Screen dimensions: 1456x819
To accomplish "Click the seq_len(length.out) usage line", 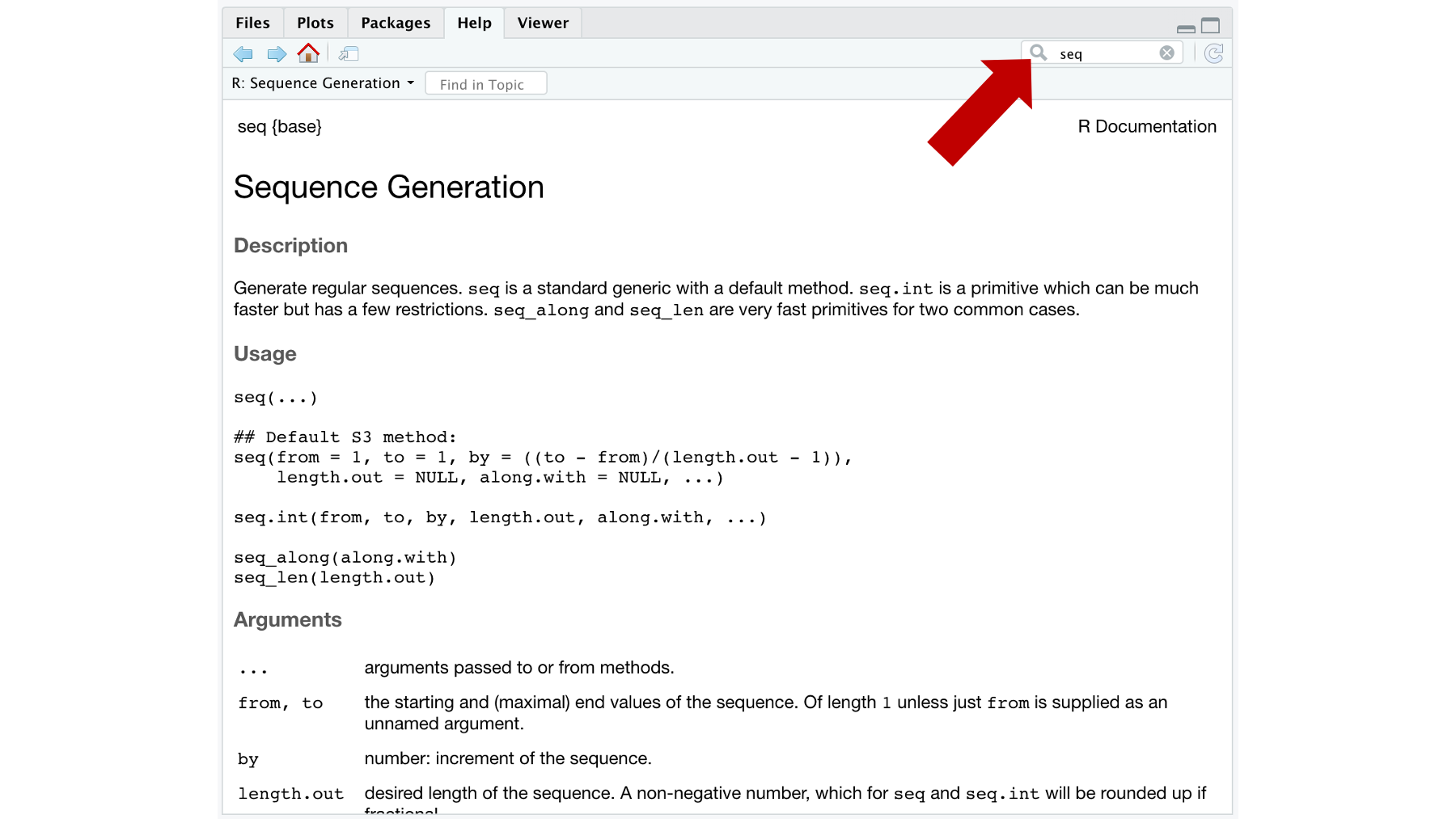I will (335, 578).
